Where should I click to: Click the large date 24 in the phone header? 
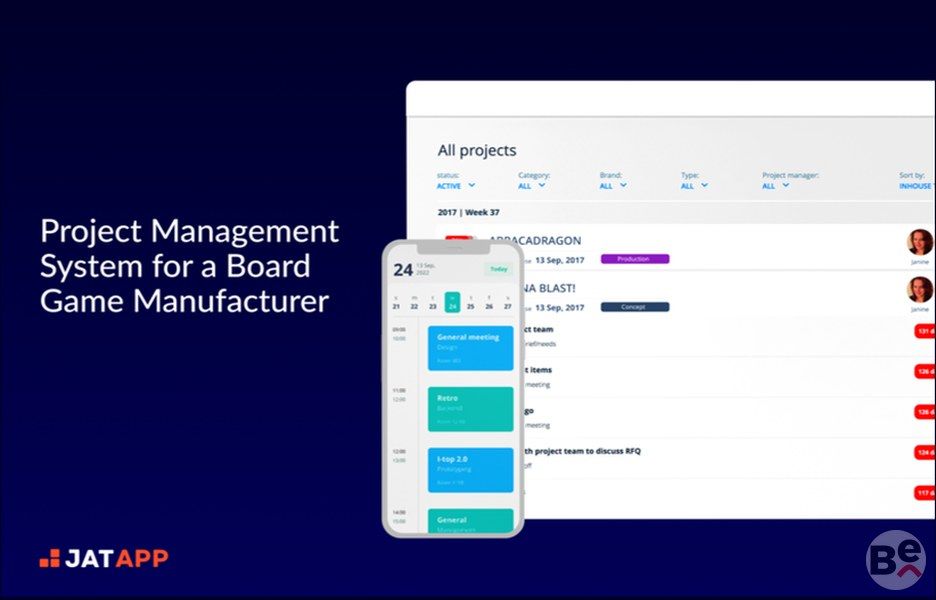pos(403,270)
